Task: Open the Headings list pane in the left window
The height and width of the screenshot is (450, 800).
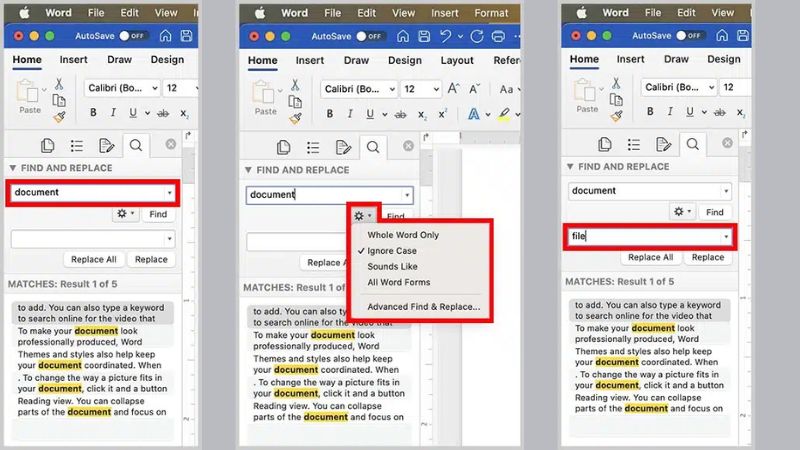Action: pos(75,146)
